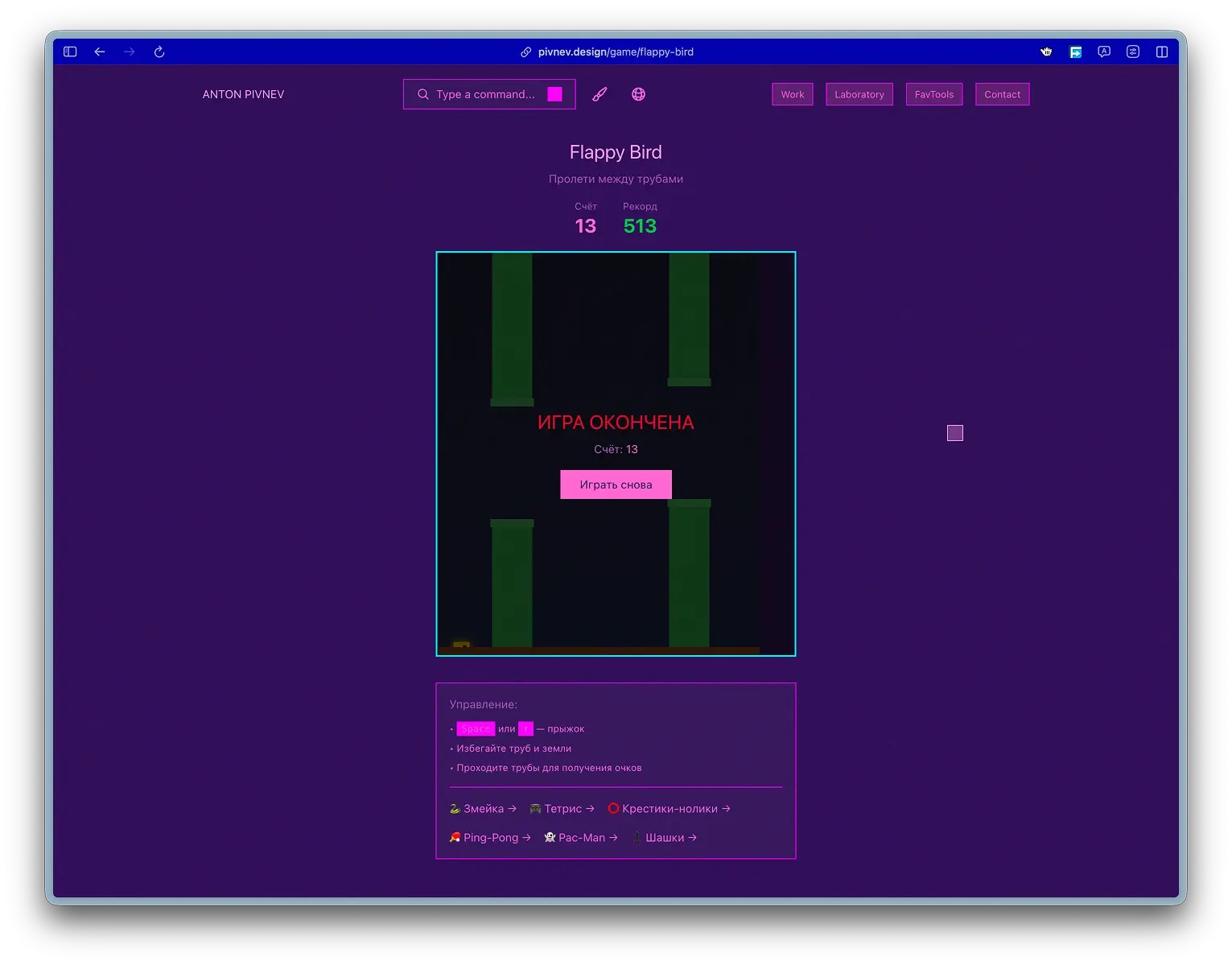Toggle the split view icon at top right
Viewport: 1232px width, 965px height.
[1162, 52]
